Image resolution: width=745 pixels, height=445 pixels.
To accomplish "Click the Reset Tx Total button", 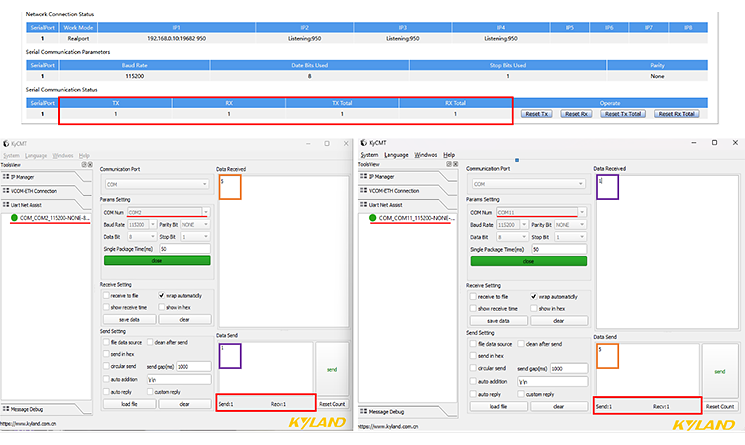I will 623,114.
